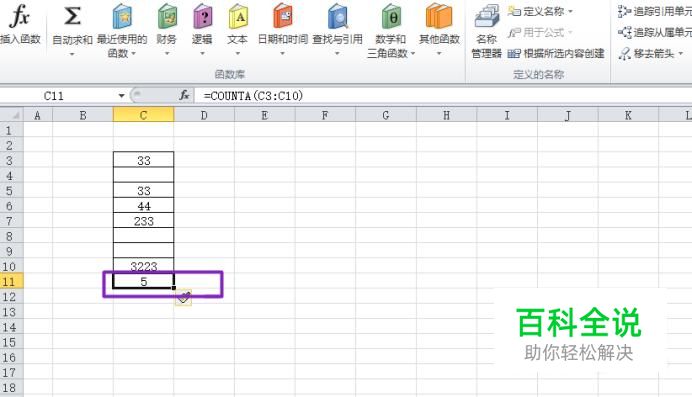Open the Logical (逻辑) functions icon
The image size is (692, 397).
[202, 17]
